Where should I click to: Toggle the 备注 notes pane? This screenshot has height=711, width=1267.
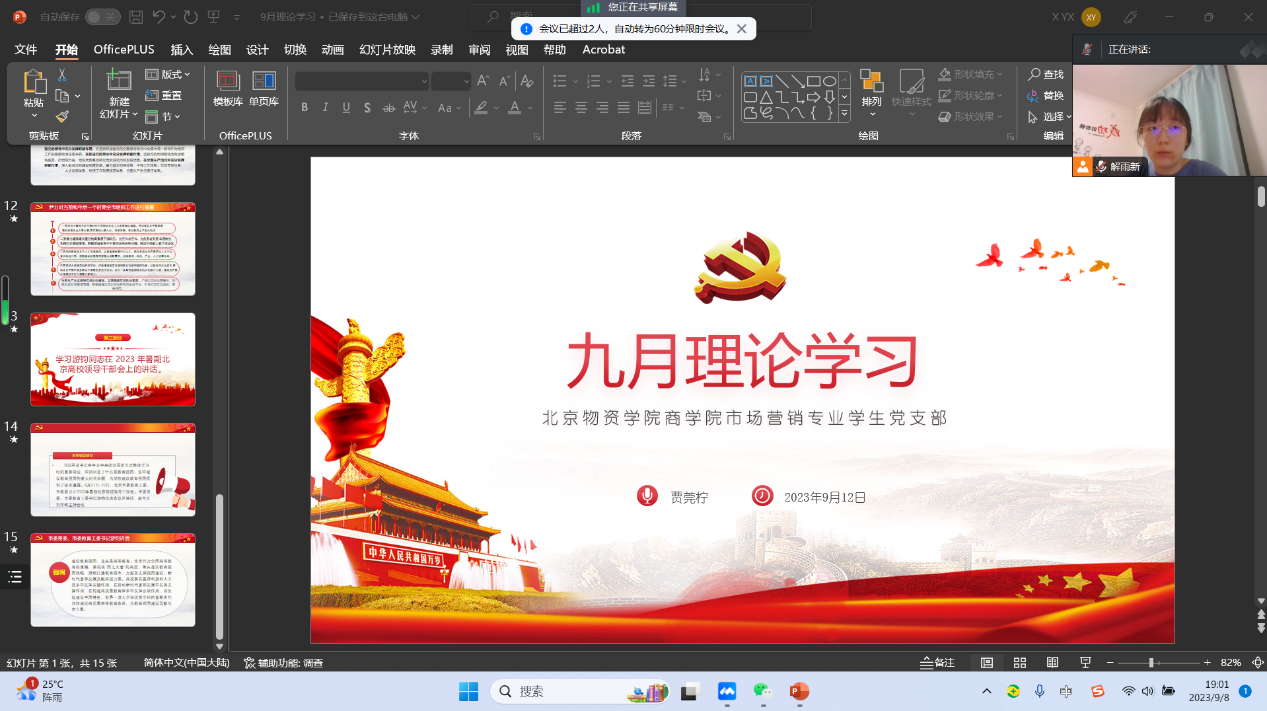937,663
